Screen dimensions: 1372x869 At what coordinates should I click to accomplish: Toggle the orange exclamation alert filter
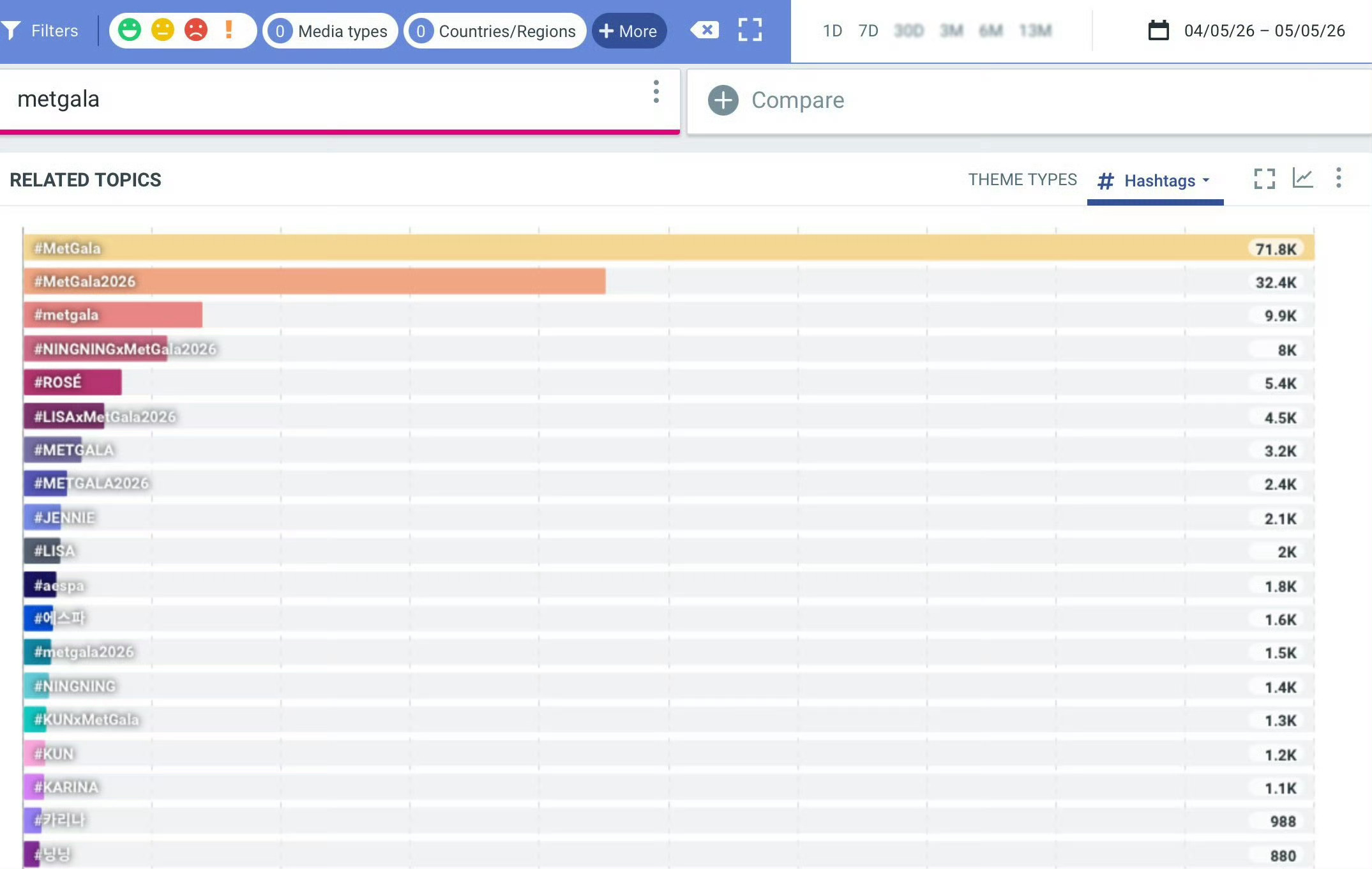[229, 30]
